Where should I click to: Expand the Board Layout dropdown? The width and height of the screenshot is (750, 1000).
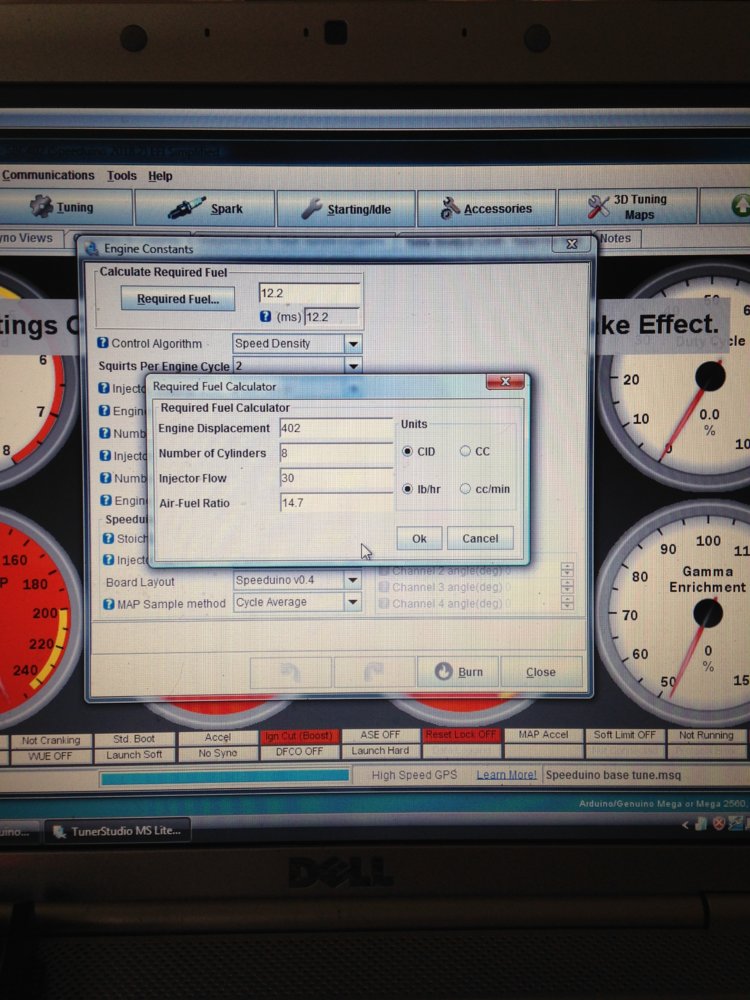(353, 580)
